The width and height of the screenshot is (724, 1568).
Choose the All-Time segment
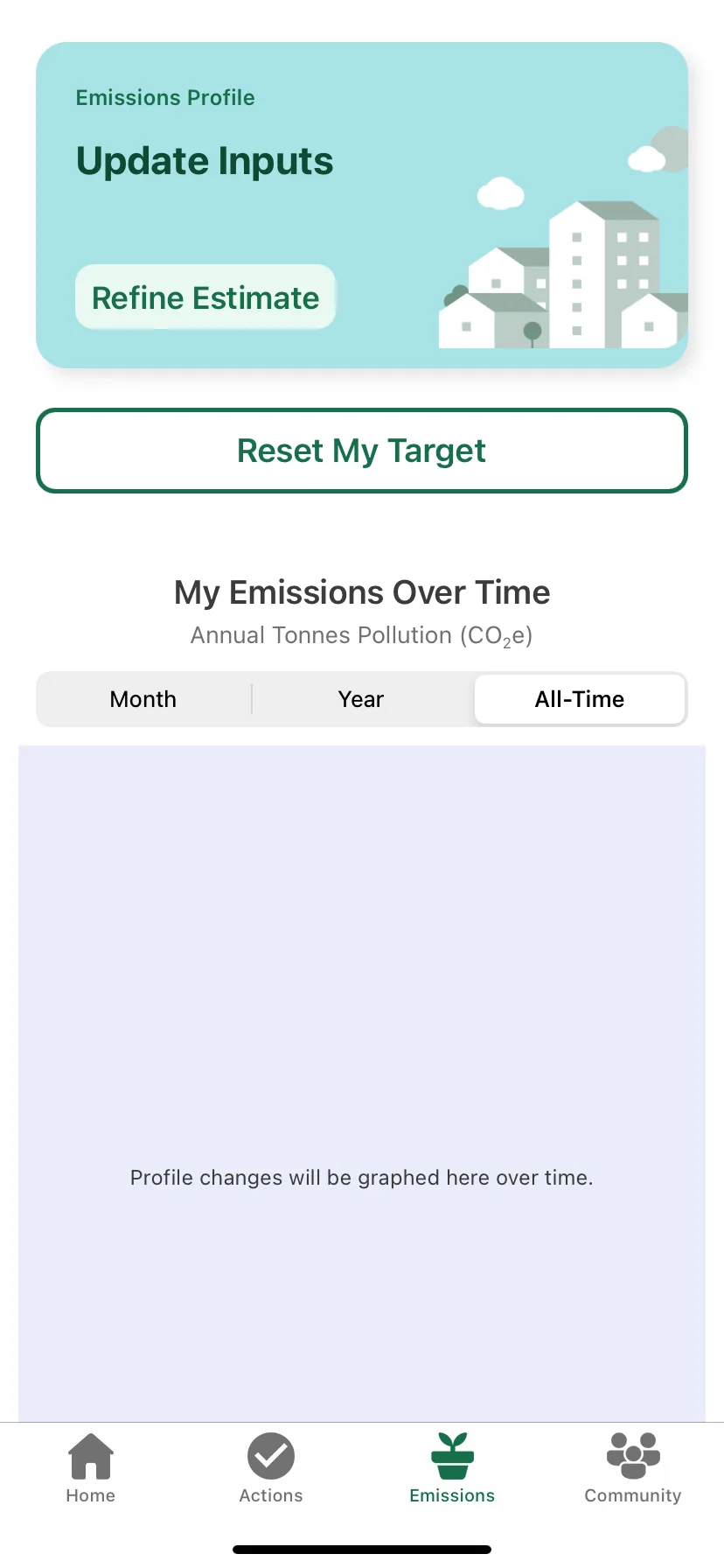pos(580,699)
